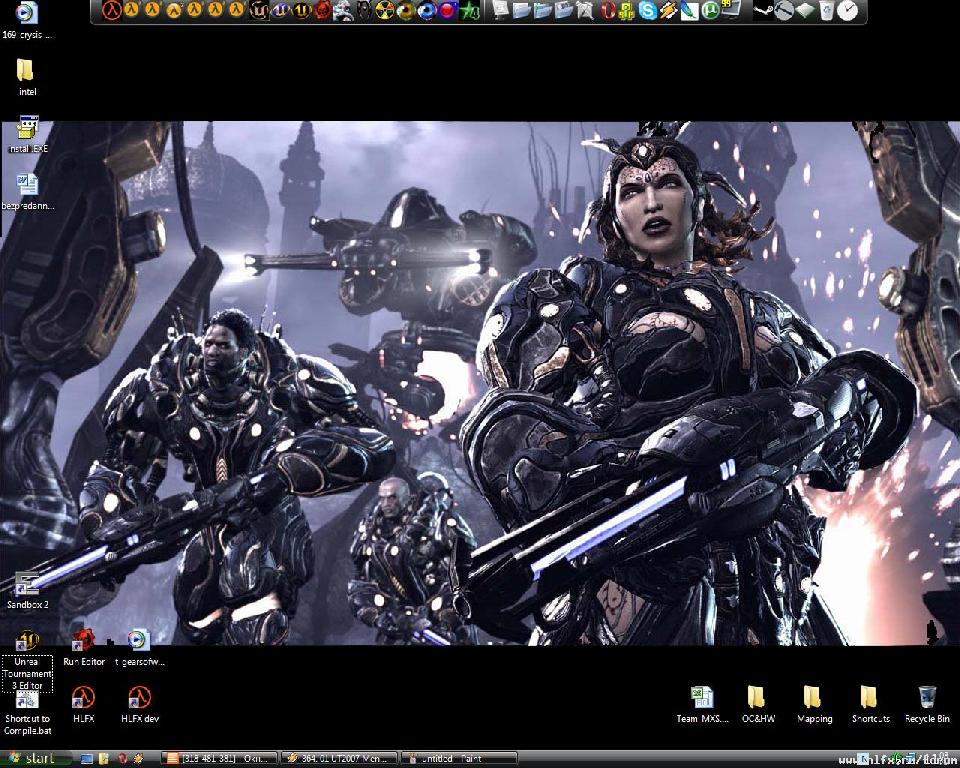
Task: Open the OC&HW folder on the desktop
Action: (757, 704)
